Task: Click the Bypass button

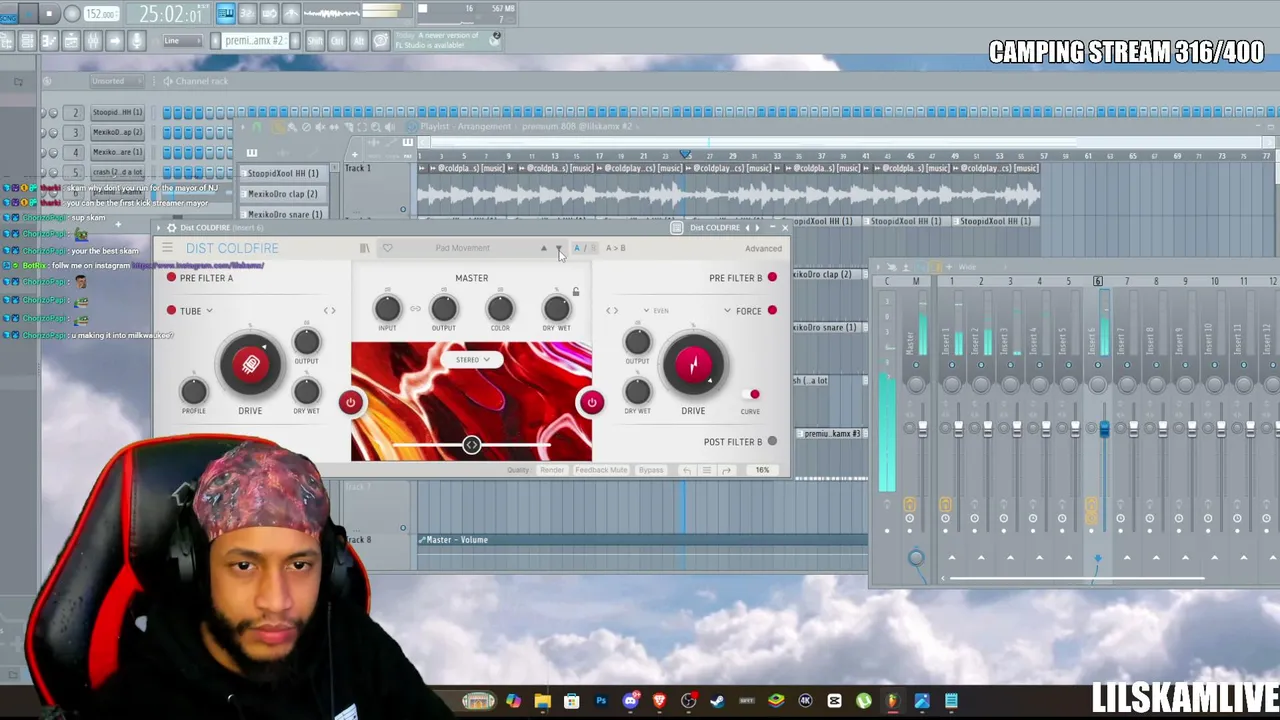Action: coord(651,470)
